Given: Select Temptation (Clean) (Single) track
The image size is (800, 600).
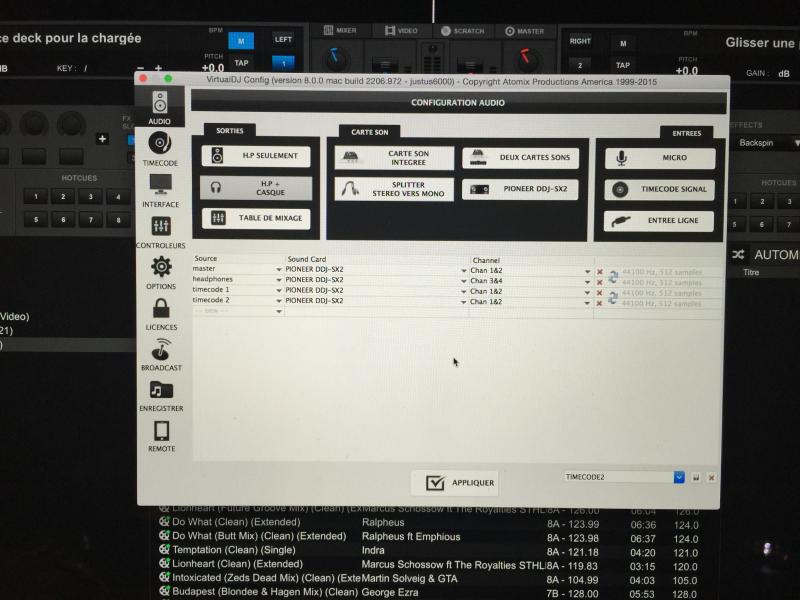Looking at the screenshot, I should 234,550.
